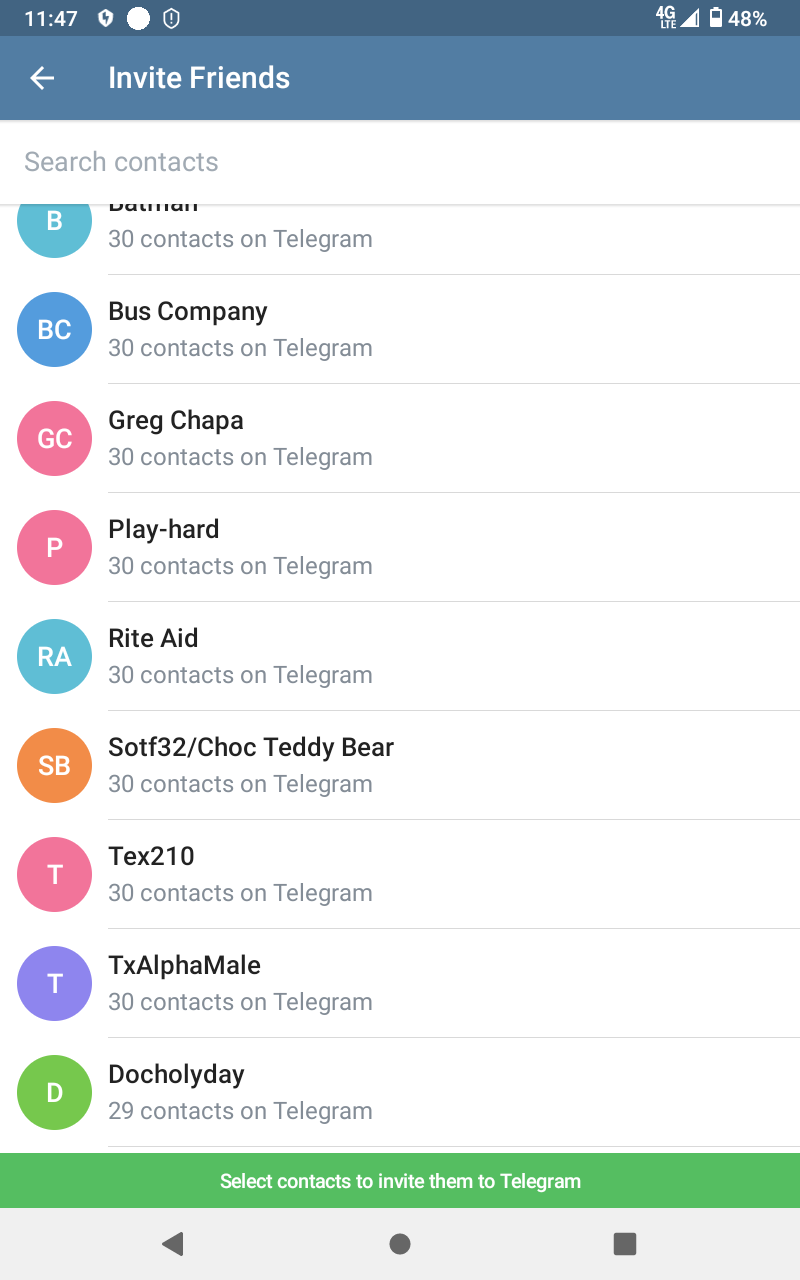
Task: Select the Bus Company contact name
Action: (x=188, y=311)
